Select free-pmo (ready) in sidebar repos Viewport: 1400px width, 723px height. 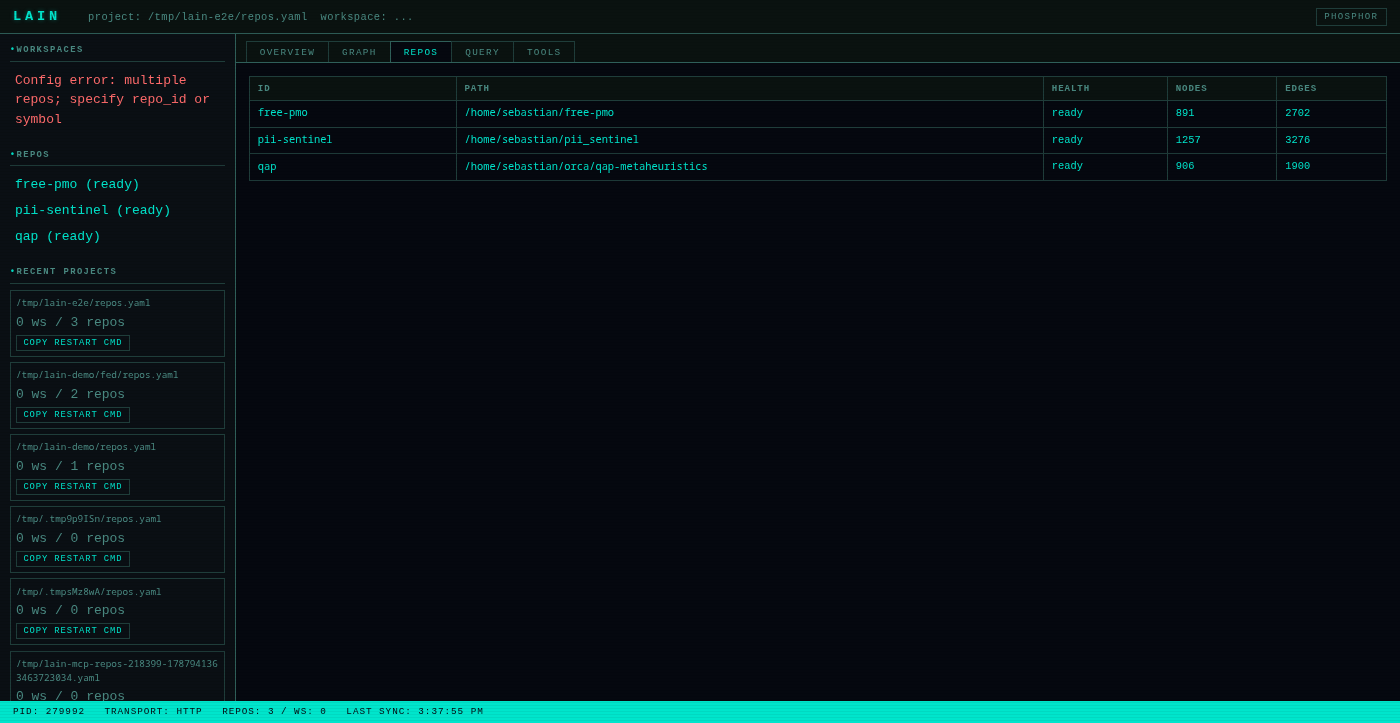77,185
